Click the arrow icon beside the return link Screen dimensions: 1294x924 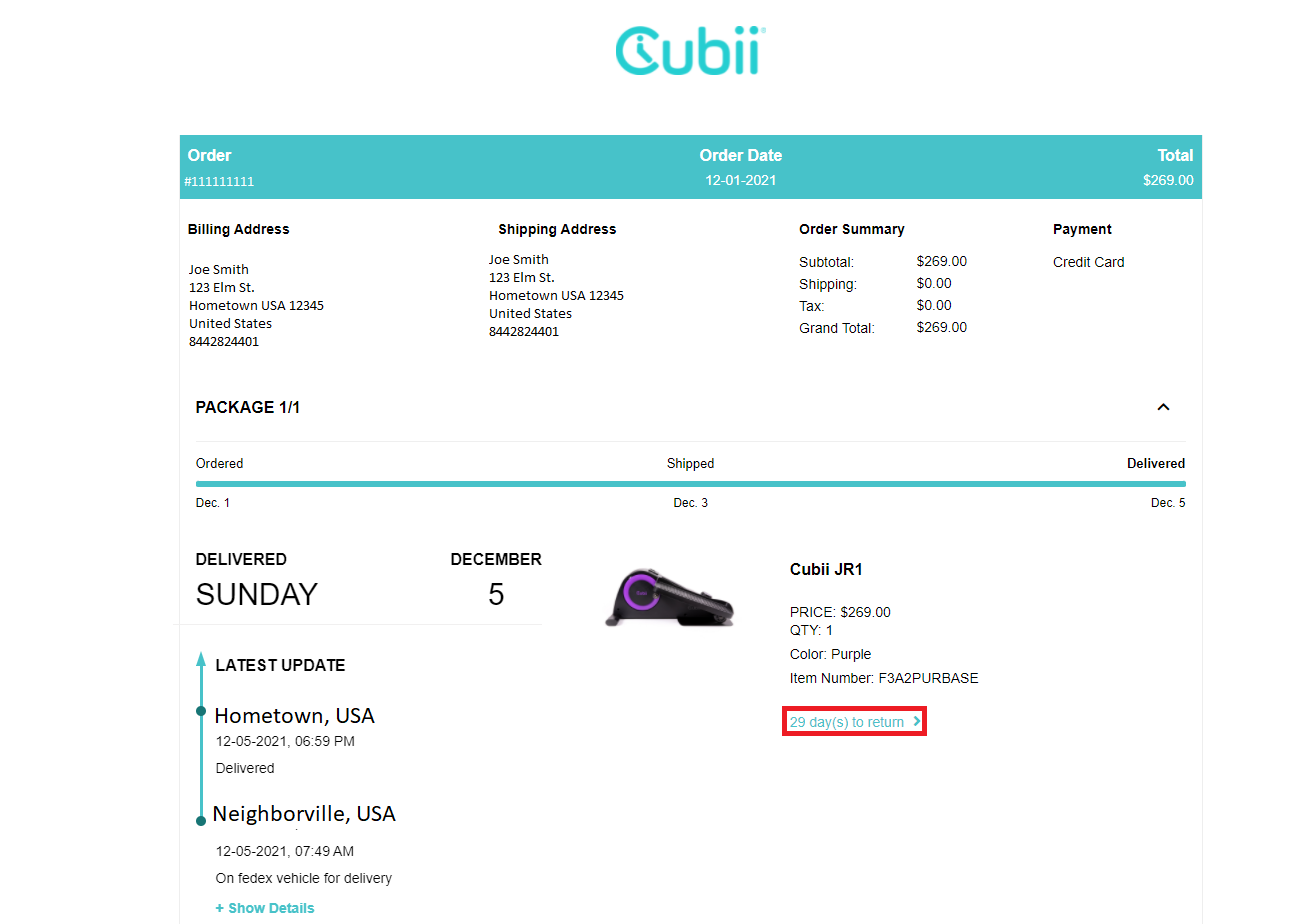[917, 721]
